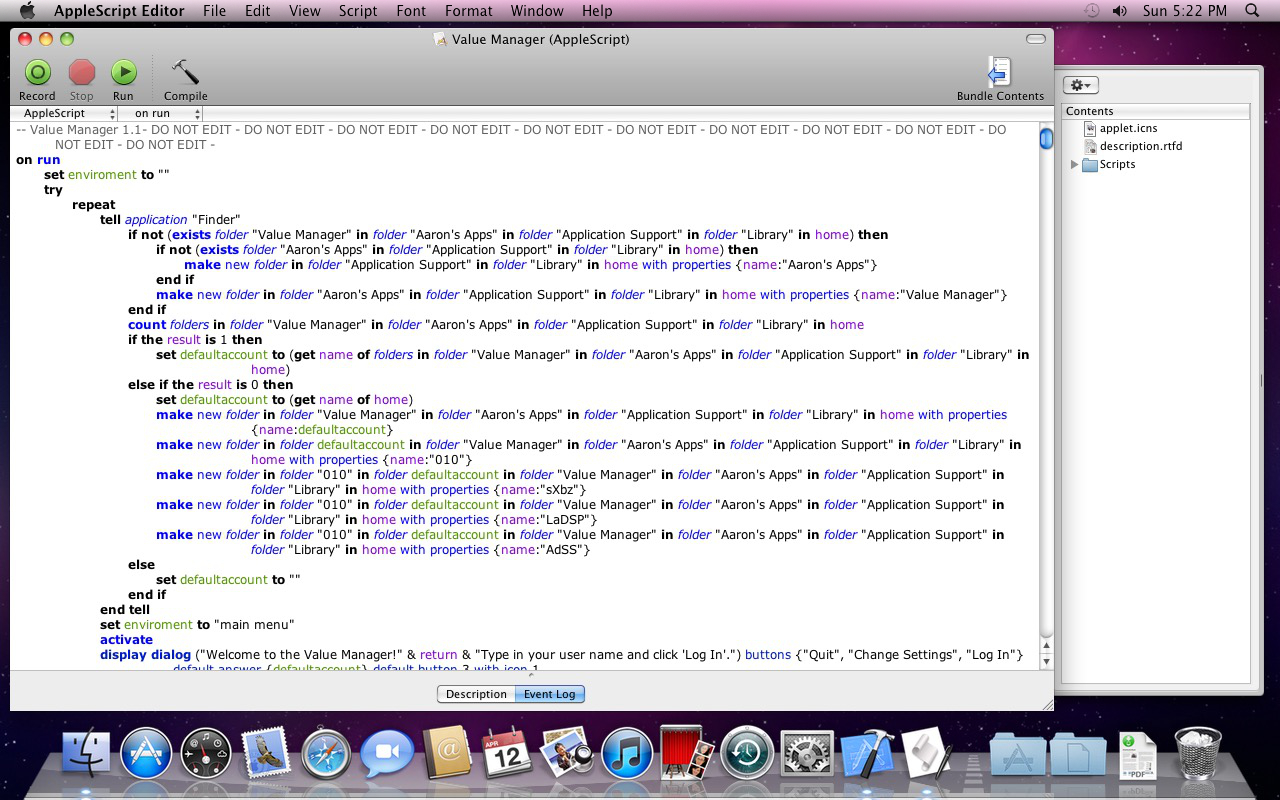This screenshot has width=1280, height=800.
Task: Switch to the Description tab
Action: click(476, 694)
